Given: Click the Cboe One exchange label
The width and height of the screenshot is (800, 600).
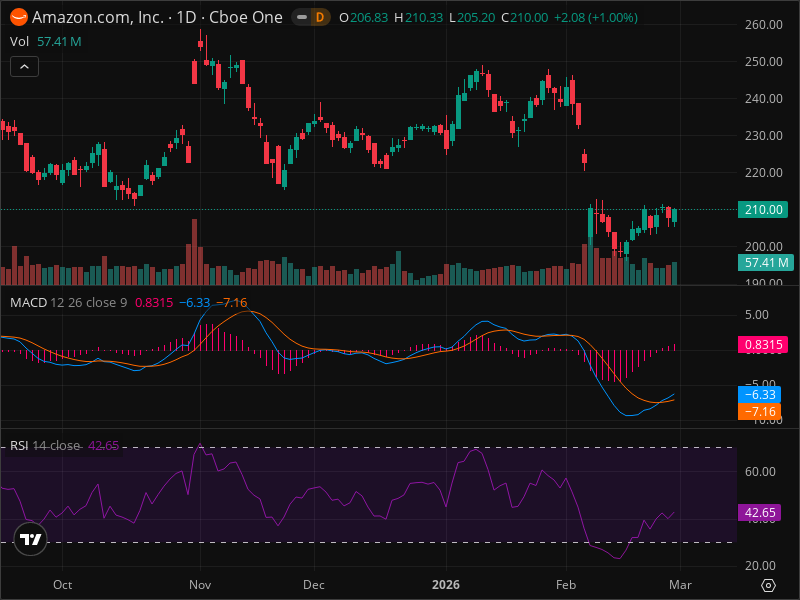Looking at the screenshot, I should [x=246, y=17].
